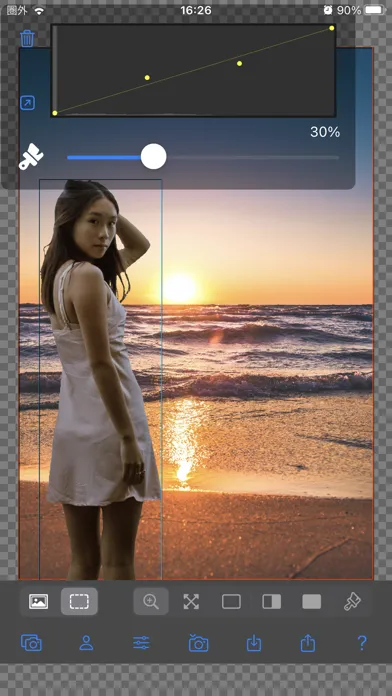Tap the battery status bar icon
This screenshot has height=696, width=392.
tap(375, 10)
